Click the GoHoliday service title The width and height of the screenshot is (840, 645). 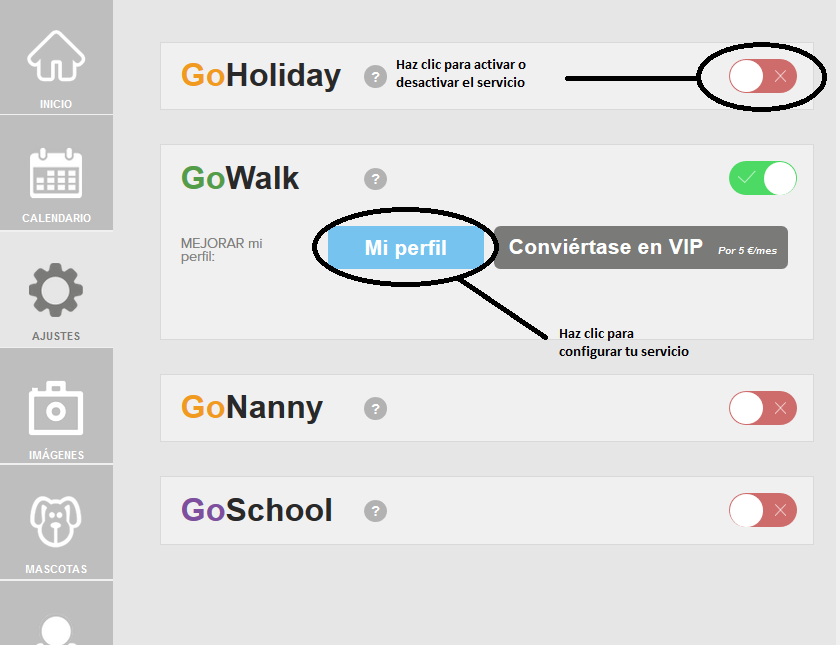(x=260, y=76)
